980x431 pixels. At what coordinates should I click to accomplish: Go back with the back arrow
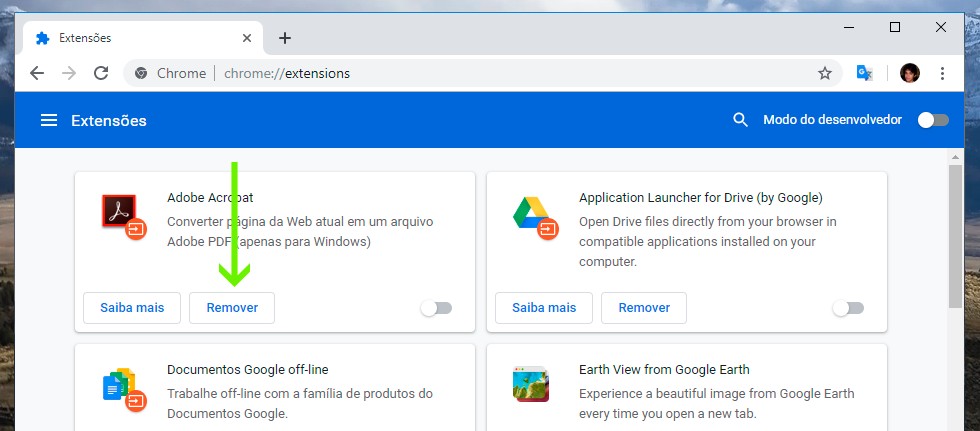tap(37, 73)
